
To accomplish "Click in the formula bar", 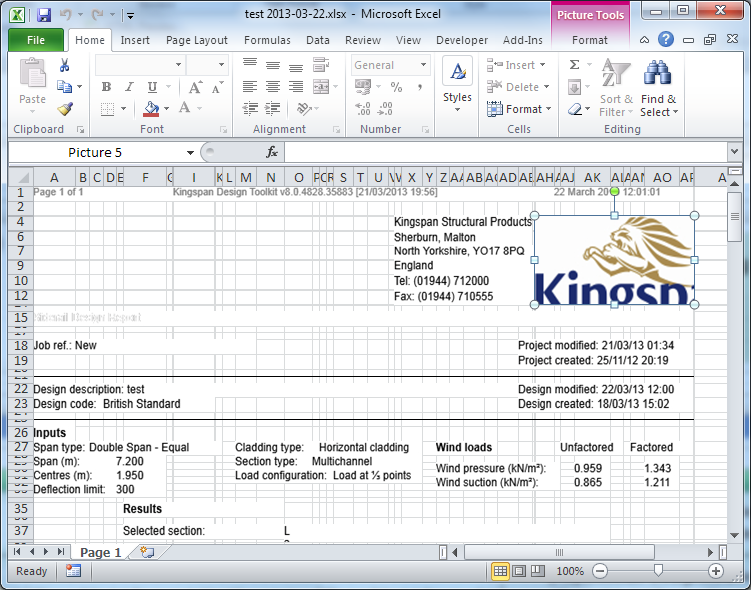I will click(x=506, y=152).
